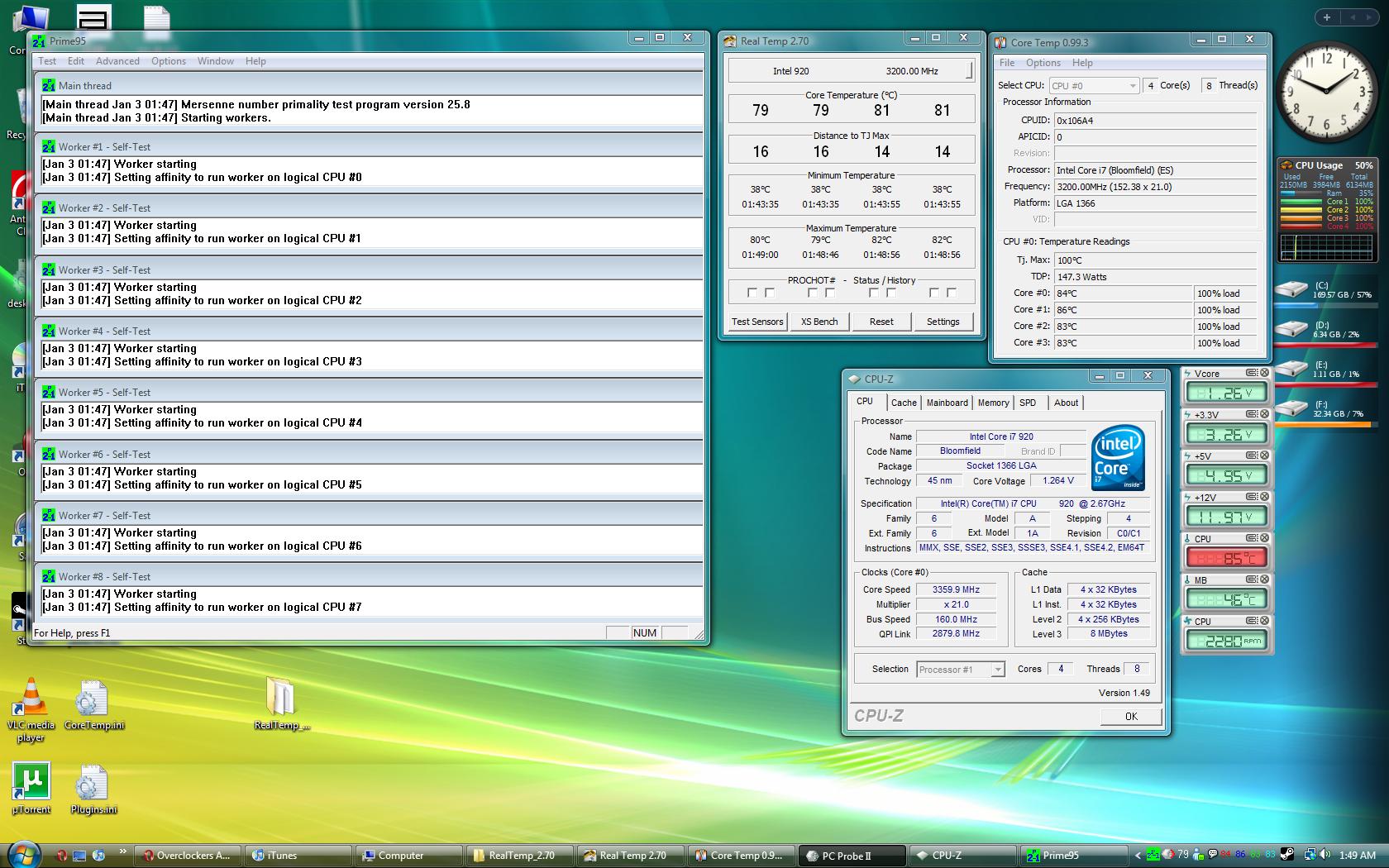Screen dimensions: 1389x868
Task: Click the CPU Usage gadget graph
Action: [x=1326, y=247]
